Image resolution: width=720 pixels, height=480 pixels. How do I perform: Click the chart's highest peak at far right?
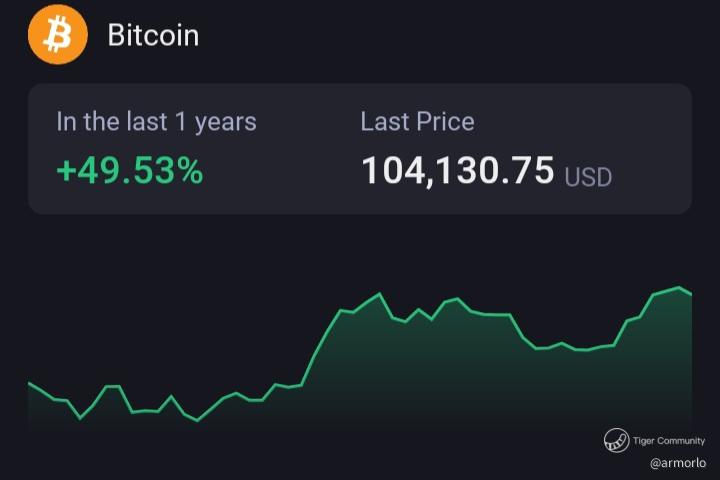click(679, 288)
